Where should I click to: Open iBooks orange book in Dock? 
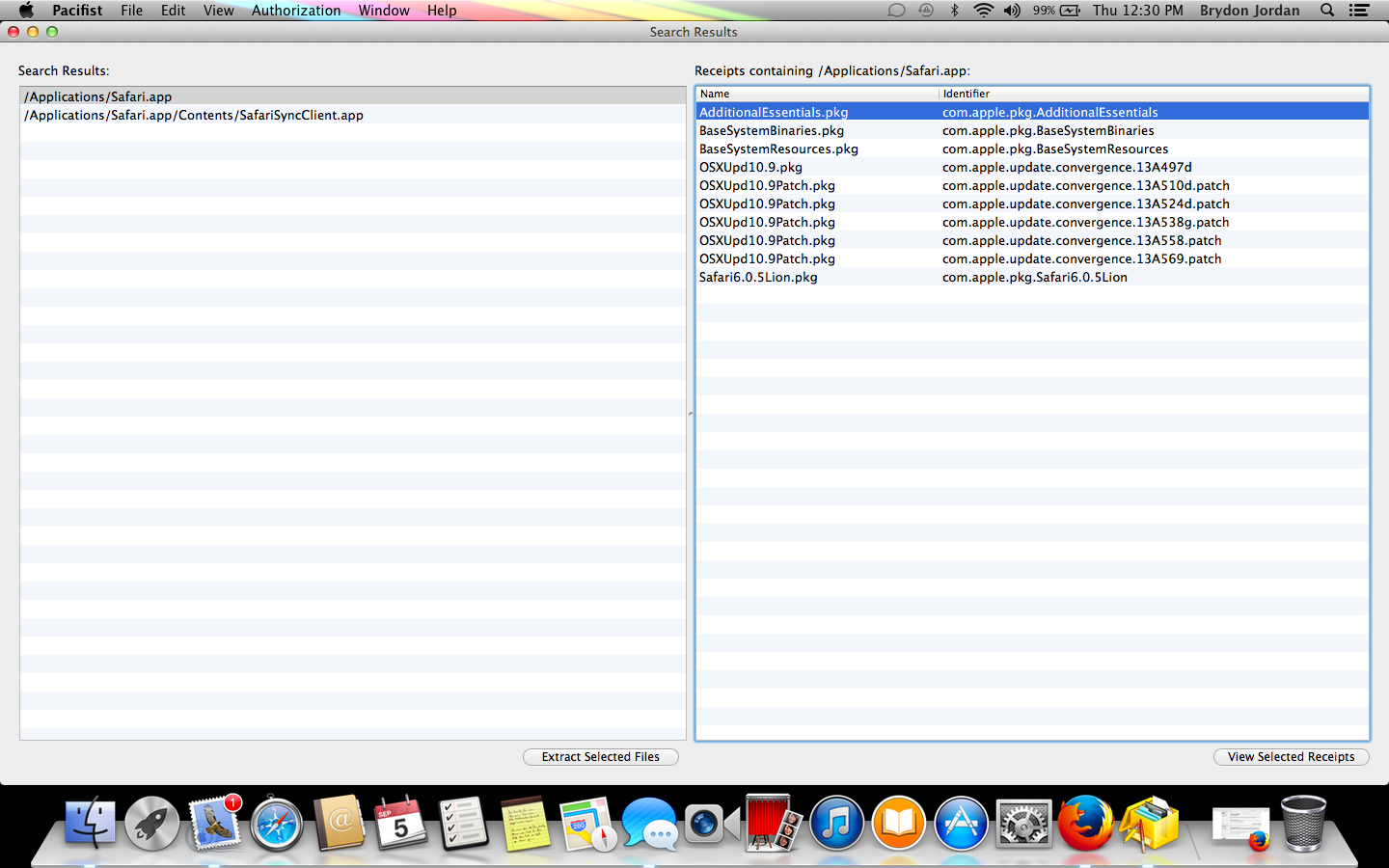point(898,825)
